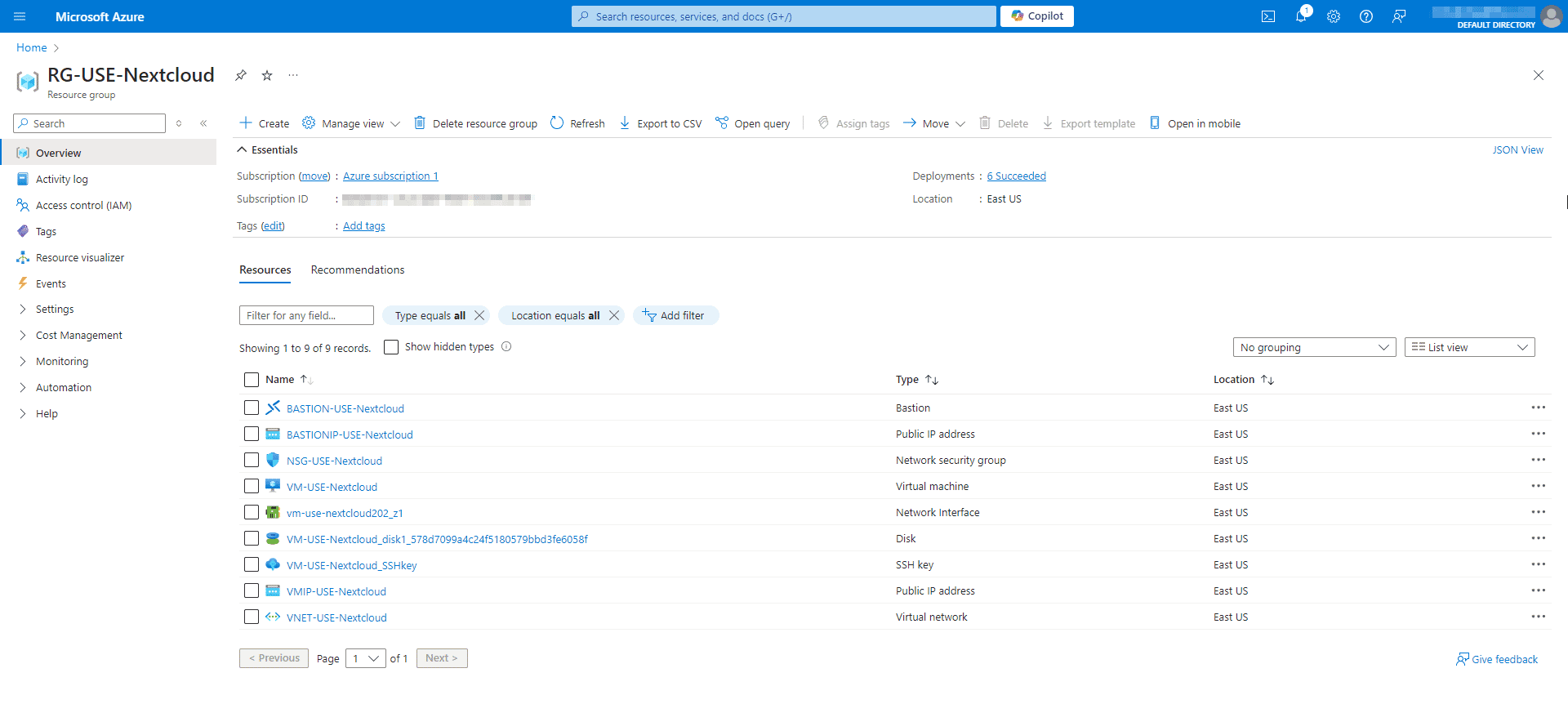Screen dimensions: 1568x704
Task: Open the page number dropdown
Action: pyautogui.click(x=365, y=658)
